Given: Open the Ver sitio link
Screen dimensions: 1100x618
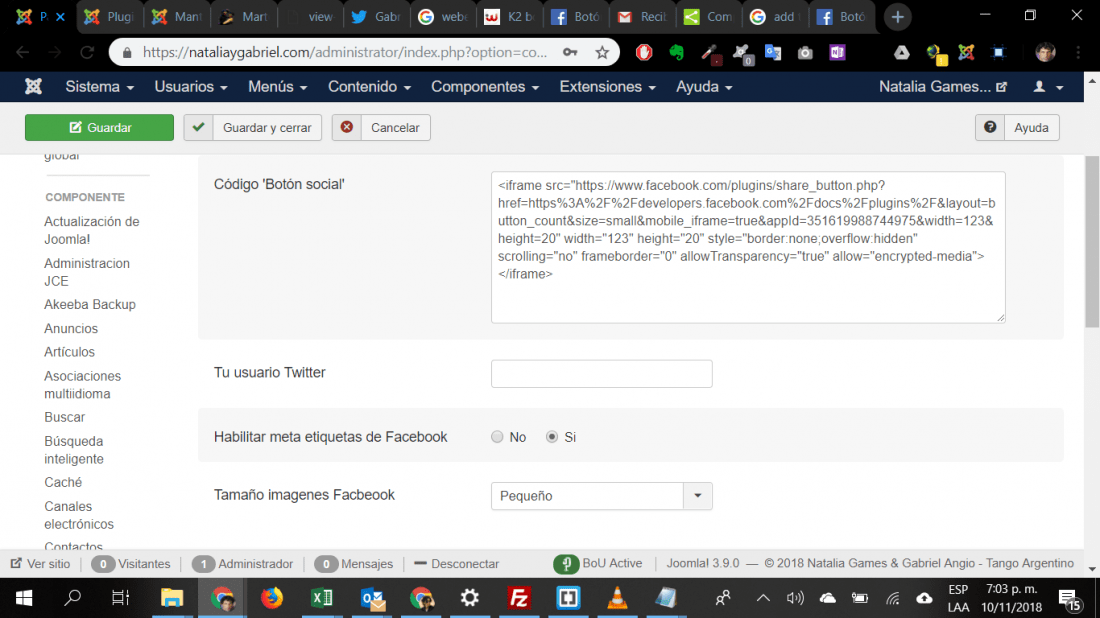Looking at the screenshot, I should pos(41,564).
